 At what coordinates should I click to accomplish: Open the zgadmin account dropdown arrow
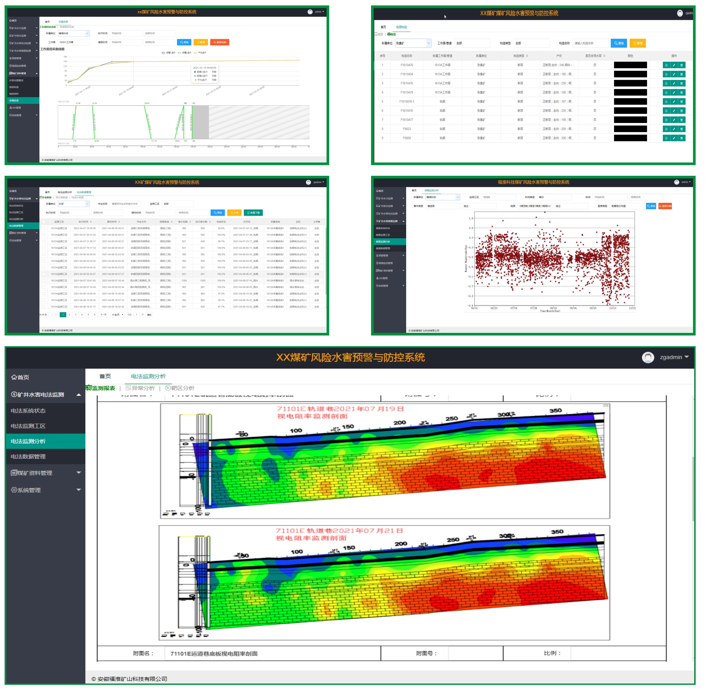[x=687, y=357]
